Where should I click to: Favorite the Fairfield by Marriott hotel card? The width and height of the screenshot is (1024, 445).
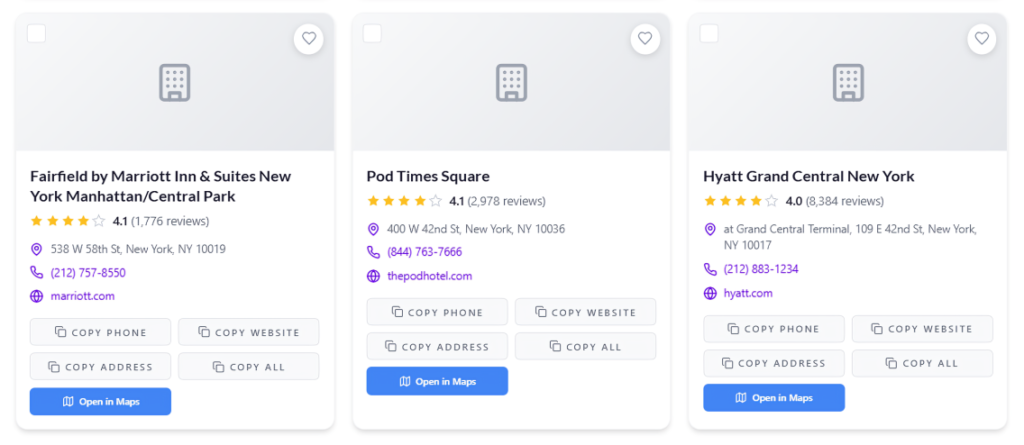pyautogui.click(x=309, y=39)
